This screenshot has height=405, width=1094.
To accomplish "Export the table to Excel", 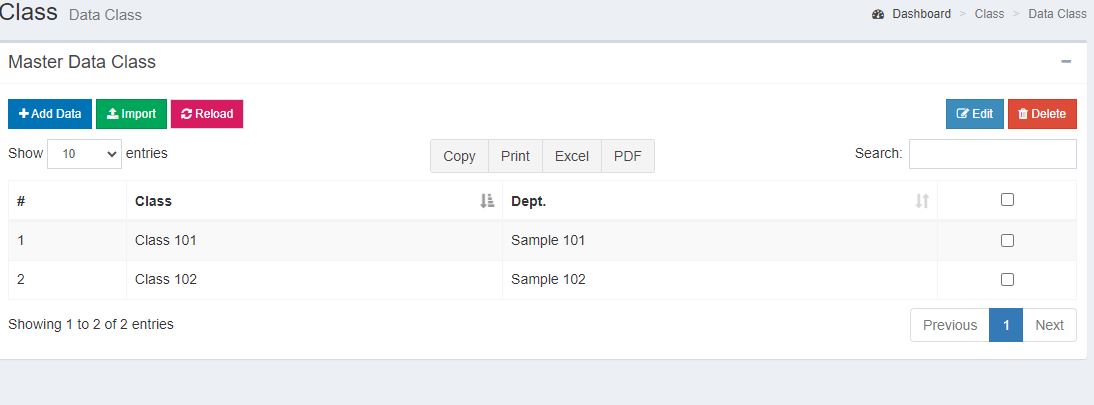I will [572, 156].
